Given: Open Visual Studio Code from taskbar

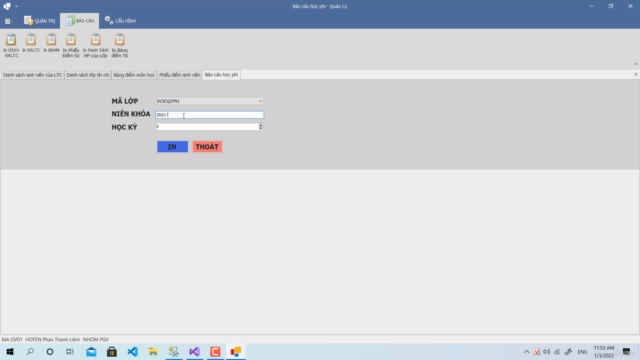Looking at the screenshot, I should tap(133, 351).
